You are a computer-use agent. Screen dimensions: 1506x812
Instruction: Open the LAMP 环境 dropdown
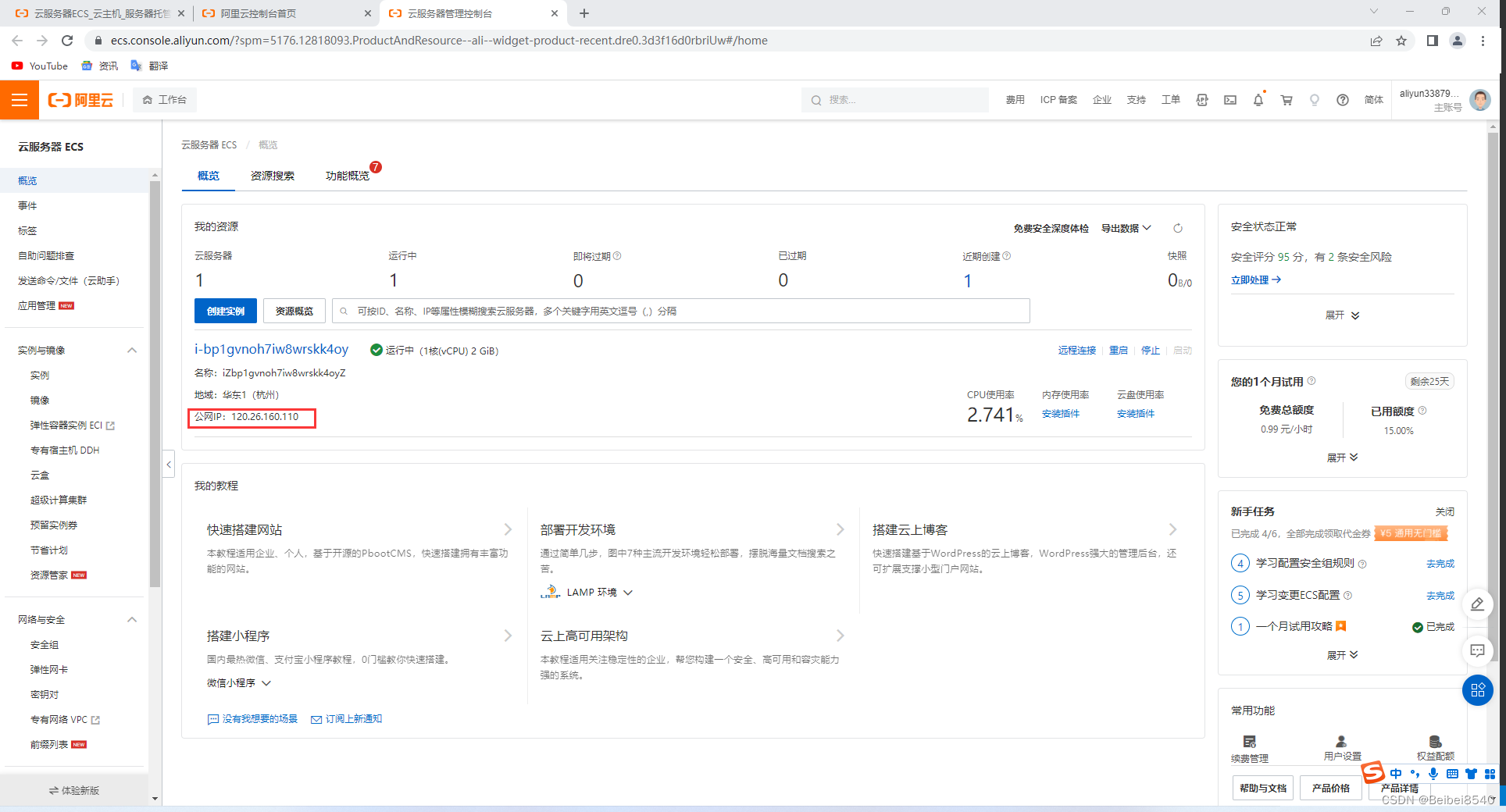pyautogui.click(x=599, y=593)
